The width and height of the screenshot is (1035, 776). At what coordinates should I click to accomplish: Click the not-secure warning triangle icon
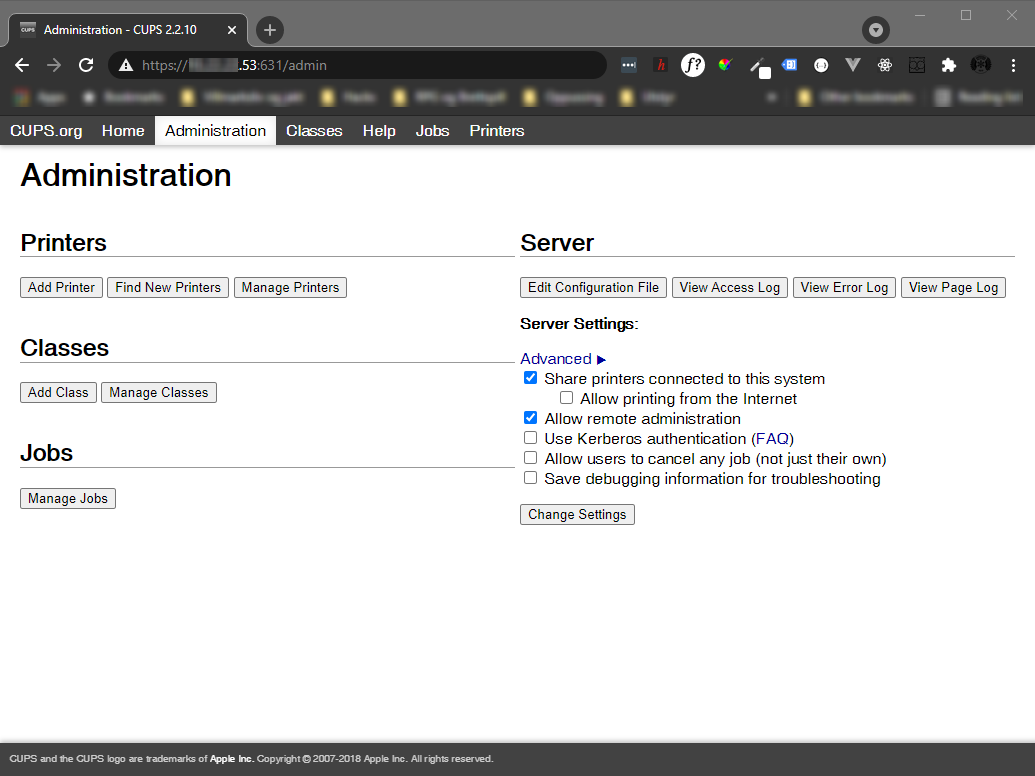click(125, 65)
